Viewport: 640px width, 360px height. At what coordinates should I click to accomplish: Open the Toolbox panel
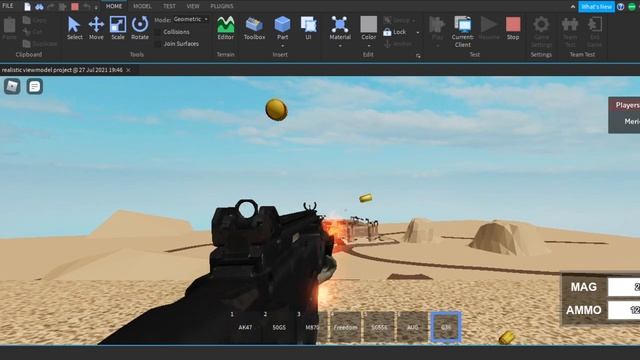pos(254,28)
